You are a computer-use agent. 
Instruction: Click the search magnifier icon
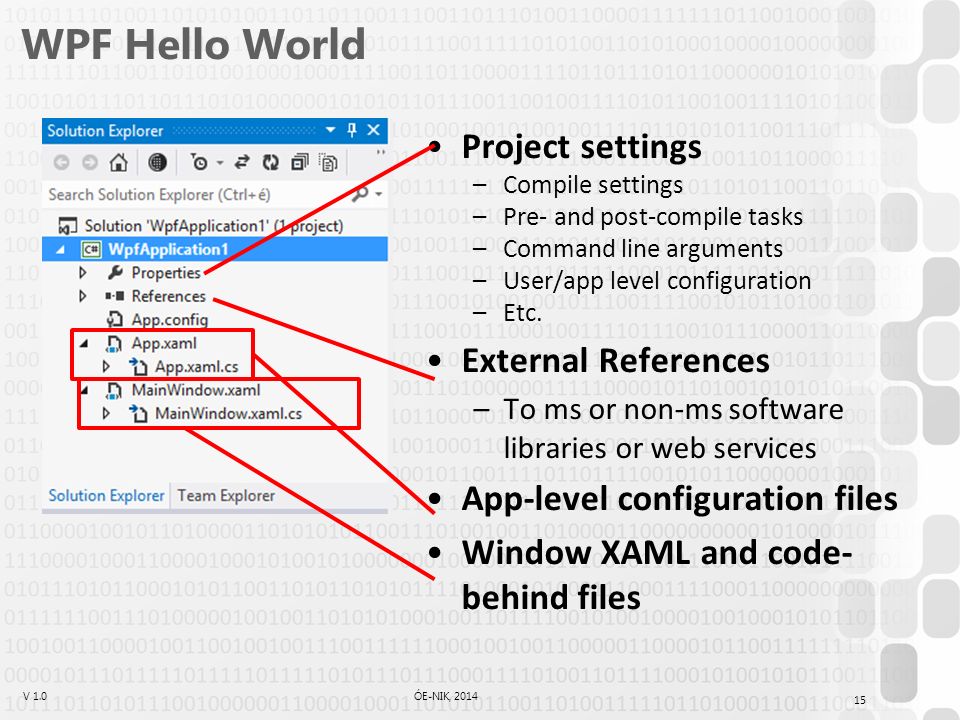360,194
